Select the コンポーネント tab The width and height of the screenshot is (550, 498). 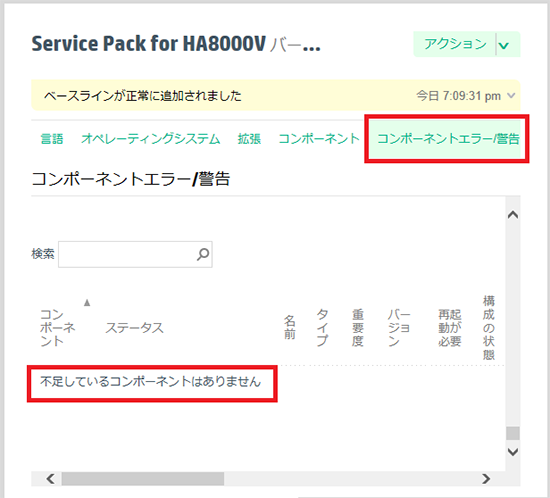pyautogui.click(x=319, y=139)
